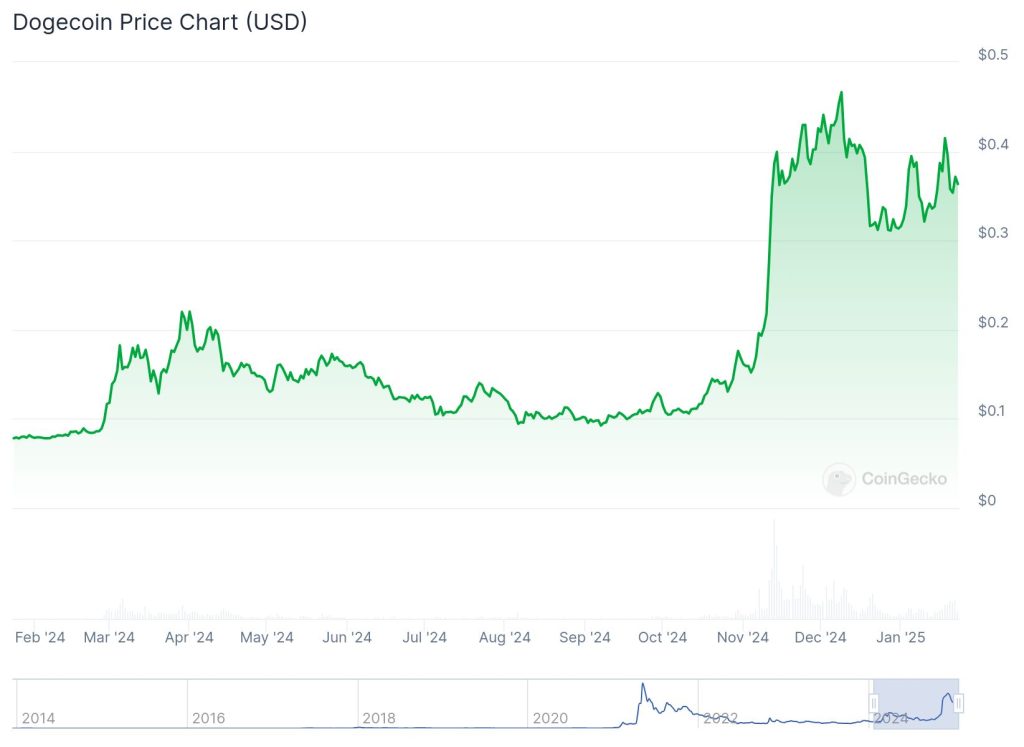Screen dimensions: 1024x747
Task: Click the $0.3 price axis label
Action: 993,232
